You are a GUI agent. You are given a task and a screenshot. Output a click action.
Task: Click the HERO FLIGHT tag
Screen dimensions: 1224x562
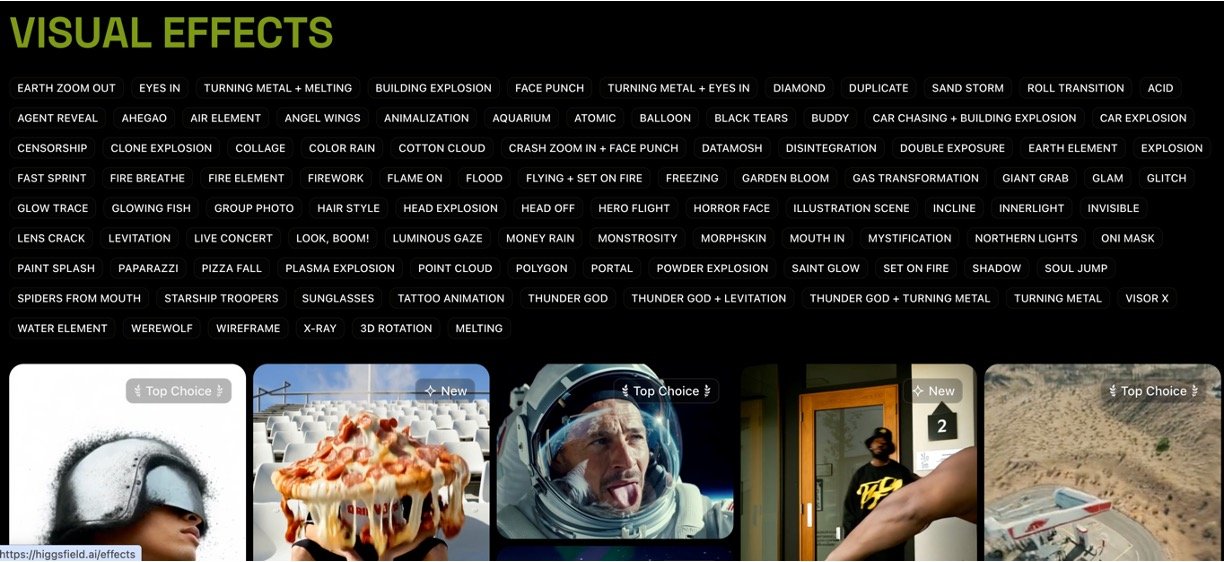click(x=634, y=208)
